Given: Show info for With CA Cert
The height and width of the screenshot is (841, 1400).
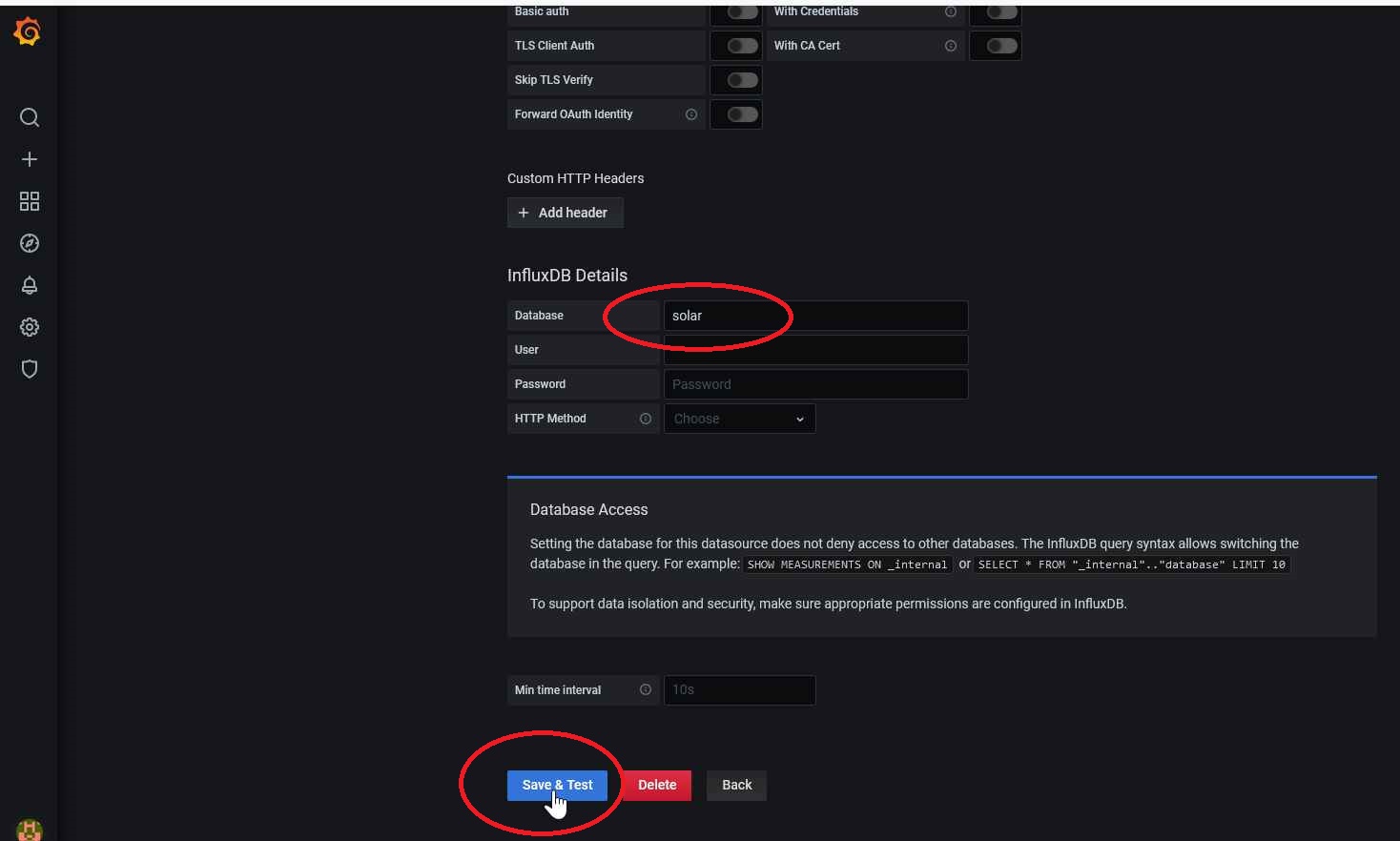Looking at the screenshot, I should pyautogui.click(x=951, y=46).
